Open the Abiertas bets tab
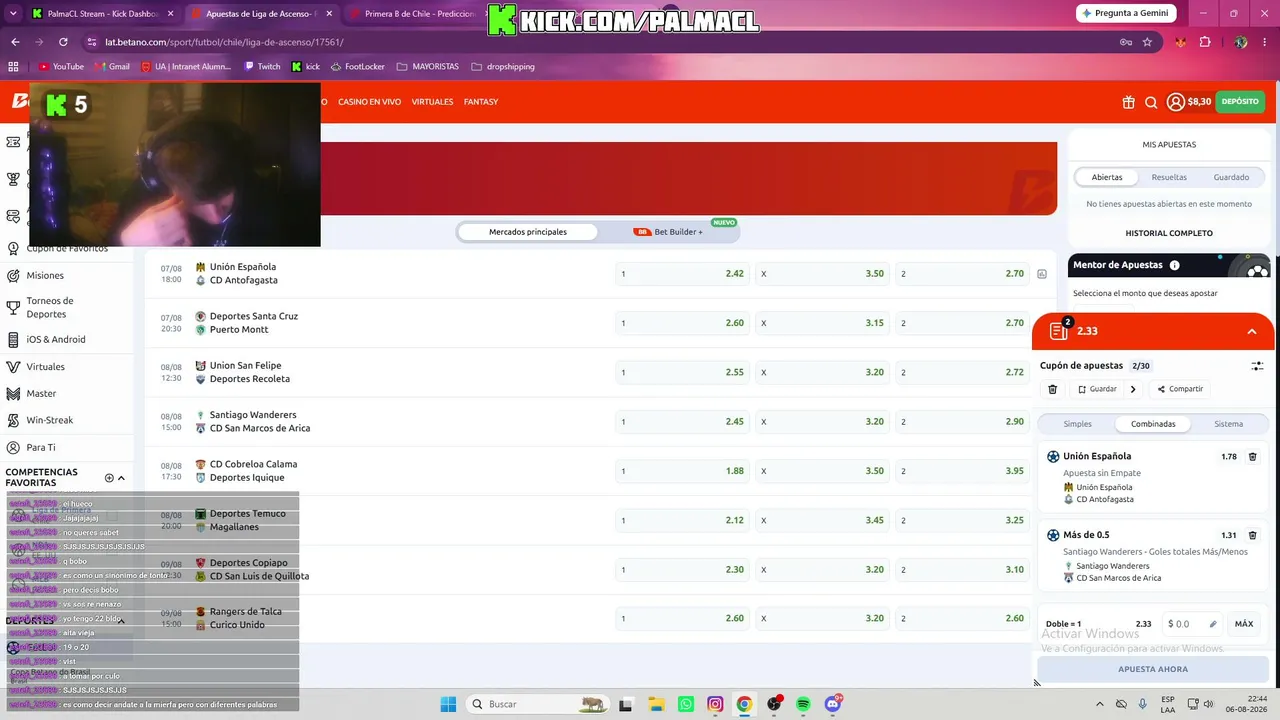The width and height of the screenshot is (1280, 720). point(1107,177)
